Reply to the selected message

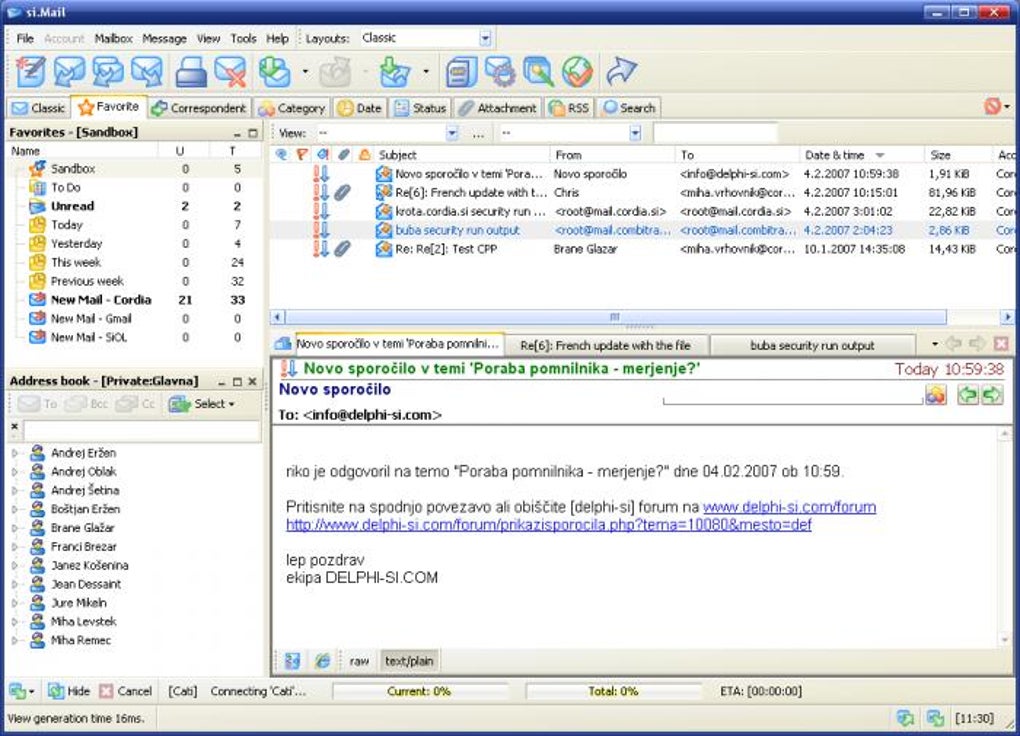click(x=70, y=71)
